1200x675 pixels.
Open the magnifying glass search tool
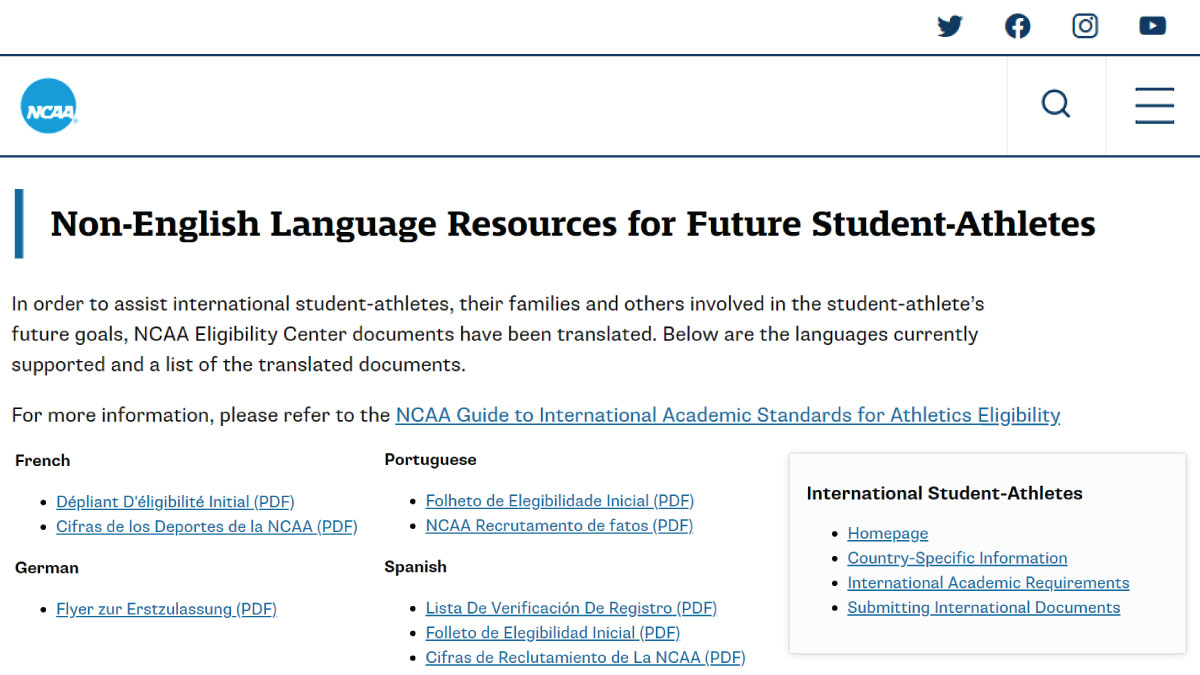(x=1056, y=104)
